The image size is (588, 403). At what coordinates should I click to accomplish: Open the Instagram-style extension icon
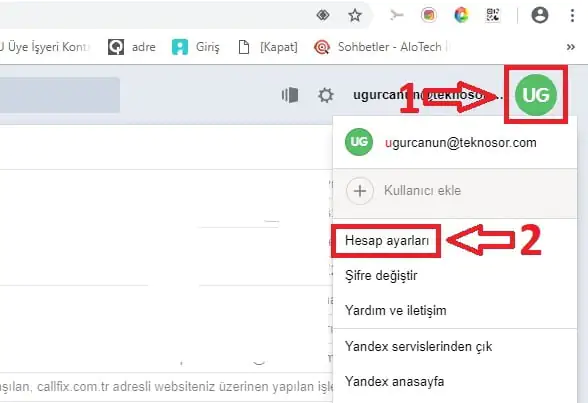tap(429, 15)
